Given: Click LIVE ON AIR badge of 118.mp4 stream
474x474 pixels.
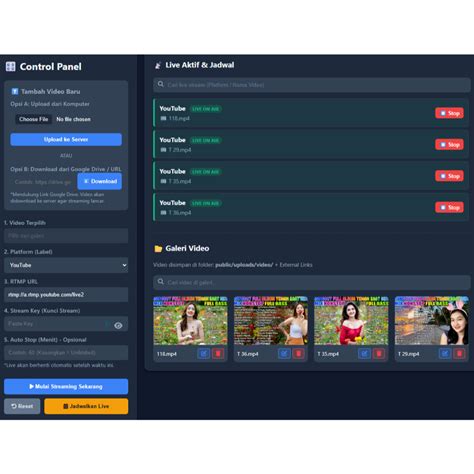Looking at the screenshot, I should coord(206,109).
